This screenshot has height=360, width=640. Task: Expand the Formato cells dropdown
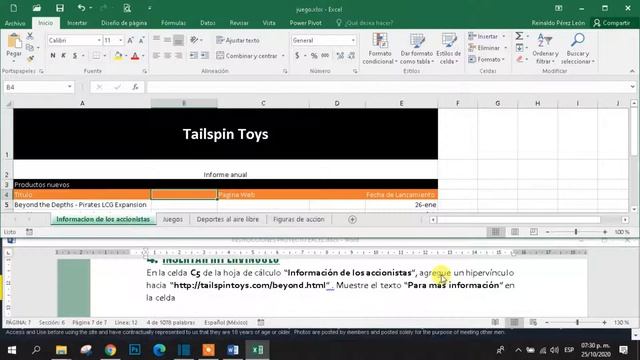503,60
